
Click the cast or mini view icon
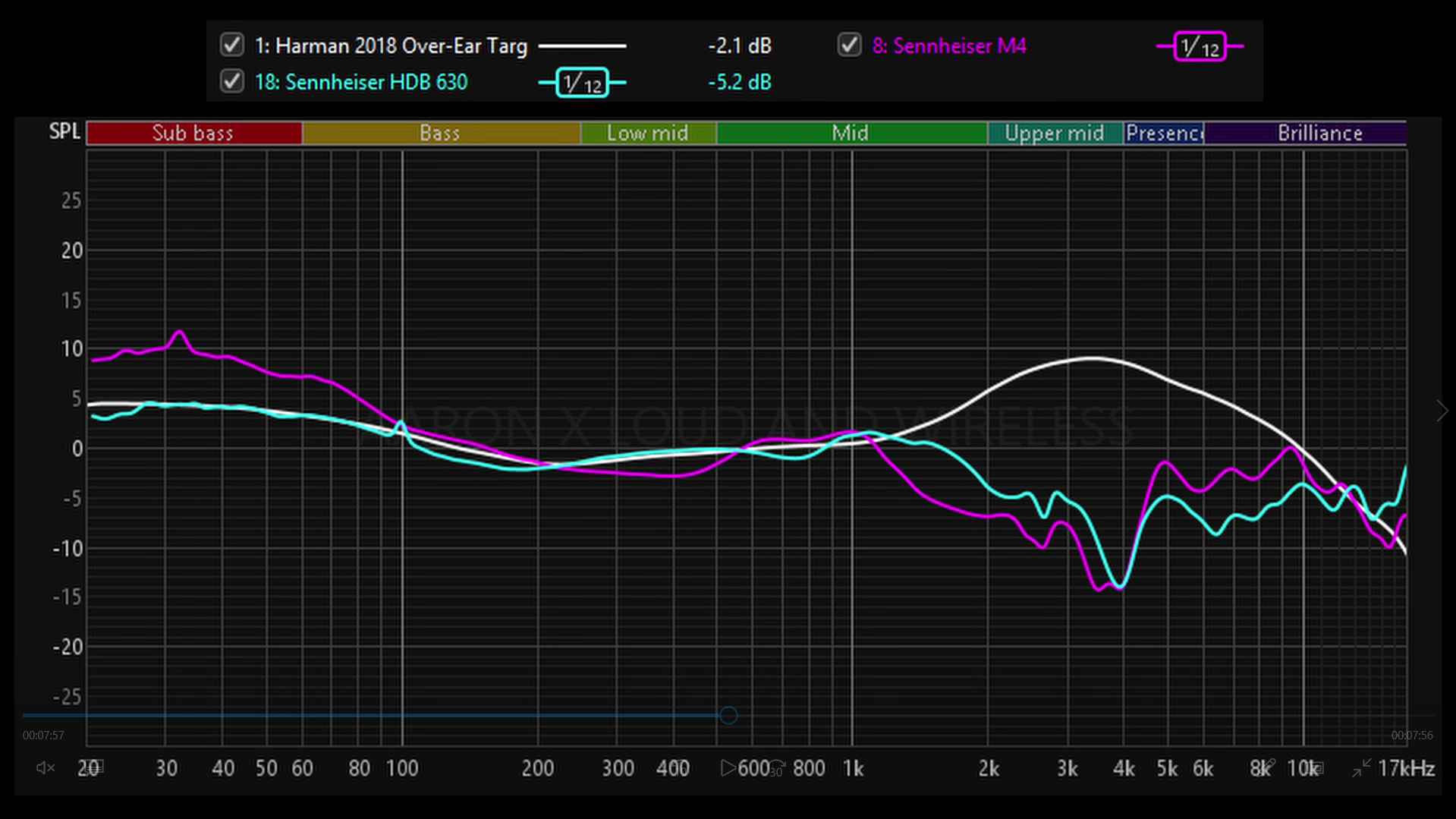coord(1316,768)
